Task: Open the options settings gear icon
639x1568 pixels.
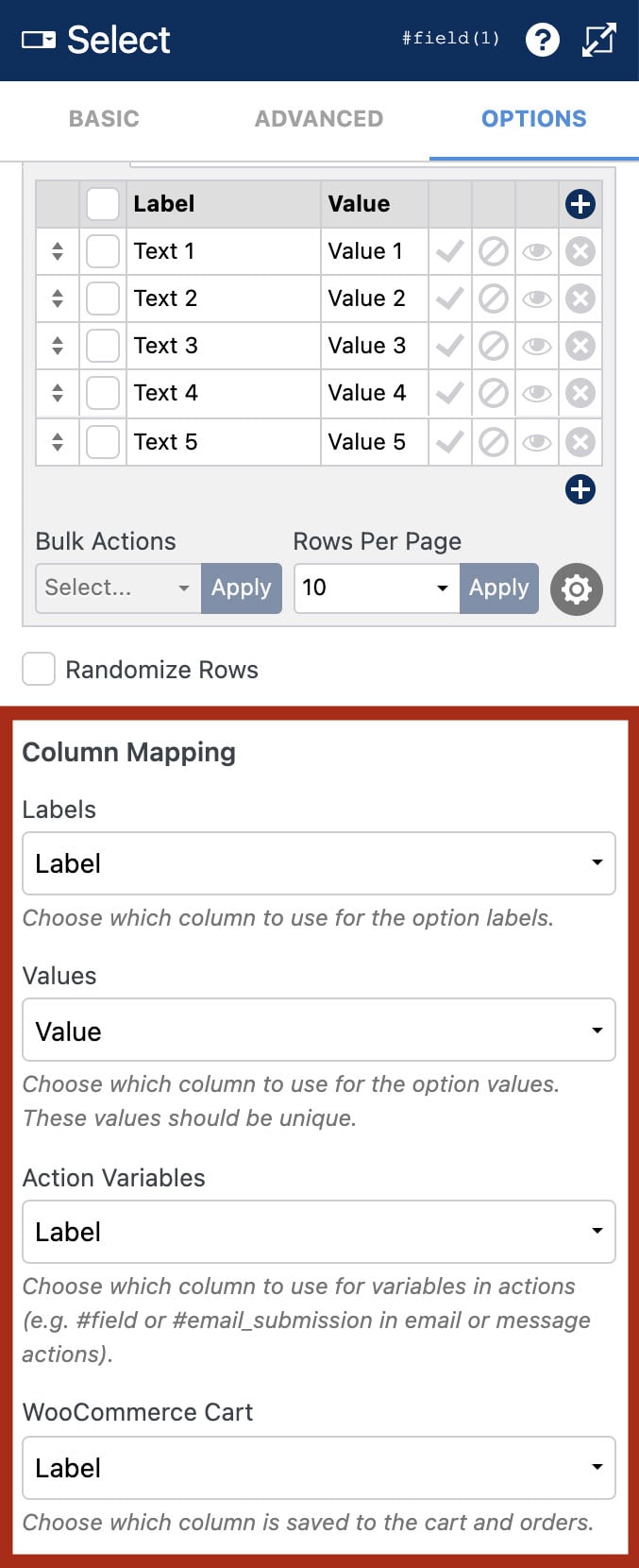Action: [x=576, y=588]
